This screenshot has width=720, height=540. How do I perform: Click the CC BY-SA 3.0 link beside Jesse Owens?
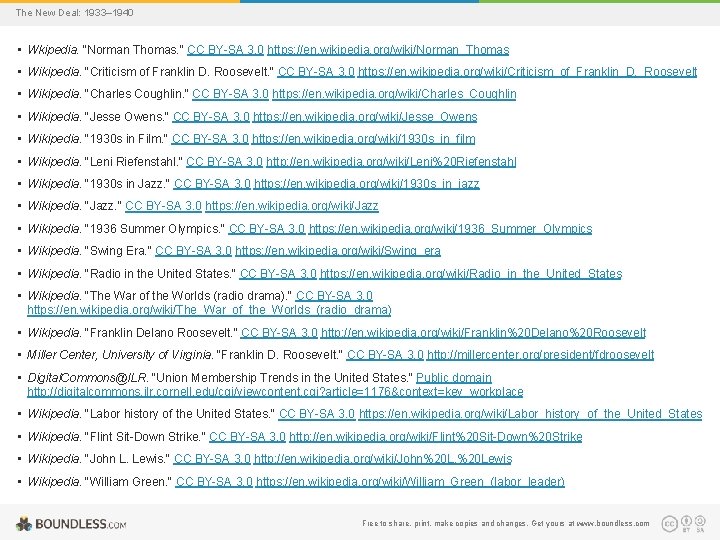[x=211, y=117]
